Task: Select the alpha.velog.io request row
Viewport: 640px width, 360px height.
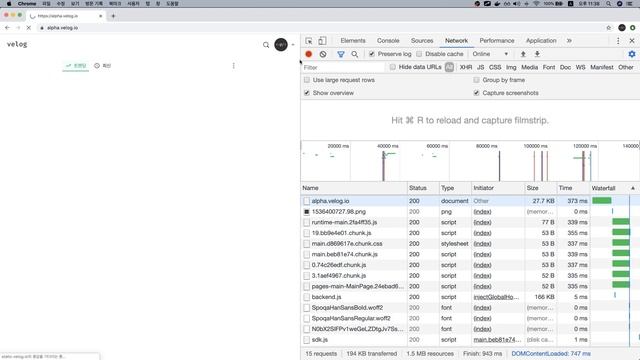Action: (470, 201)
